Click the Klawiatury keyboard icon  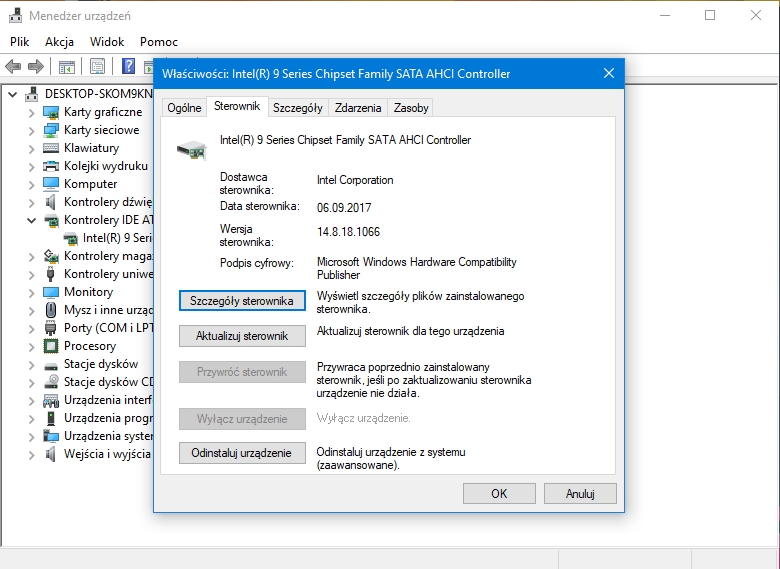pyautogui.click(x=51, y=148)
